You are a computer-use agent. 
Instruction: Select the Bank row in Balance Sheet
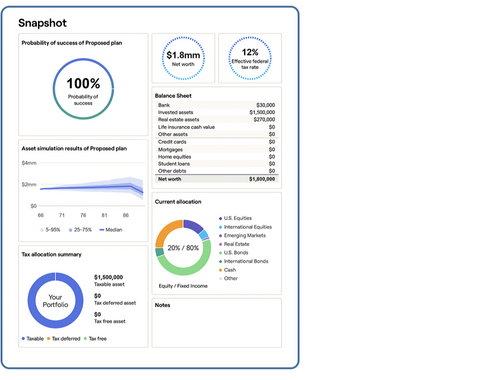(x=217, y=105)
